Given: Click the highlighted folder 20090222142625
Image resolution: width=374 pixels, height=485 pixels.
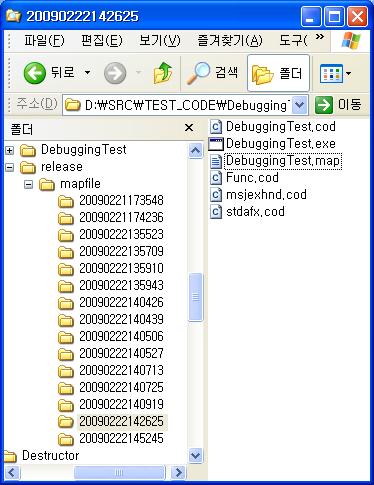Looking at the screenshot, I should (x=121, y=421).
